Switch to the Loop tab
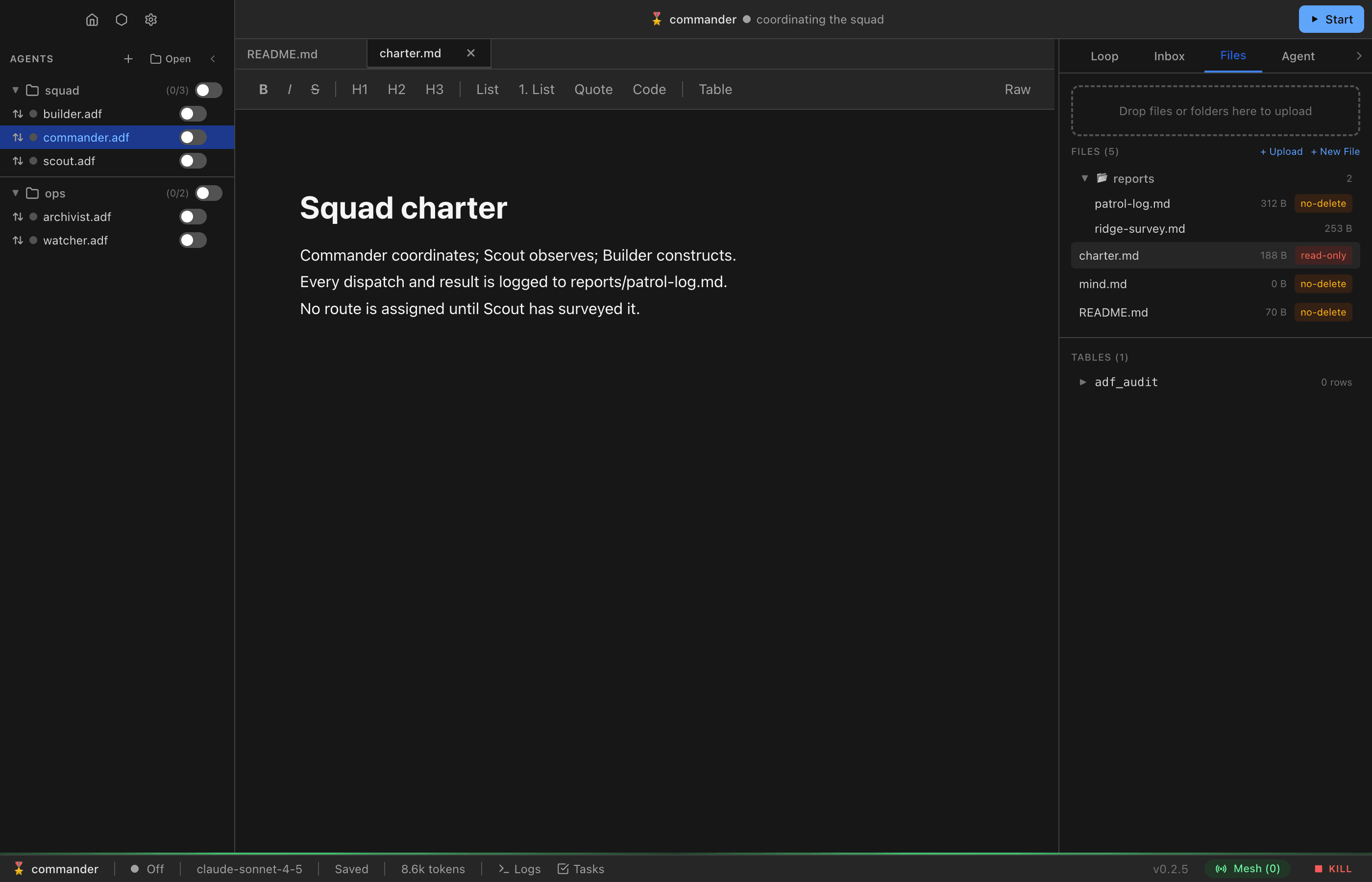 (x=1104, y=56)
